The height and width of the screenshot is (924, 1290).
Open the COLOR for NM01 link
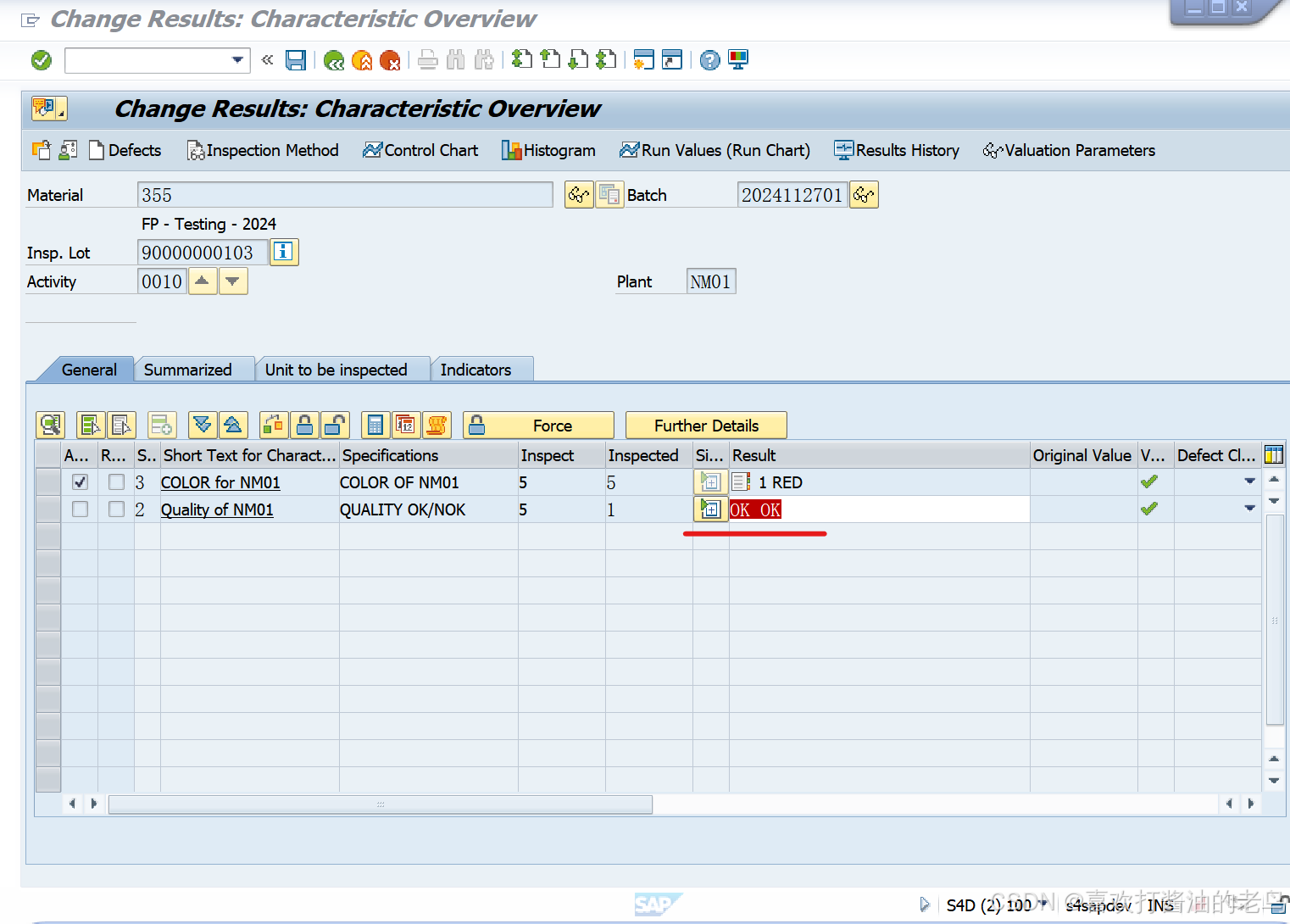click(220, 482)
